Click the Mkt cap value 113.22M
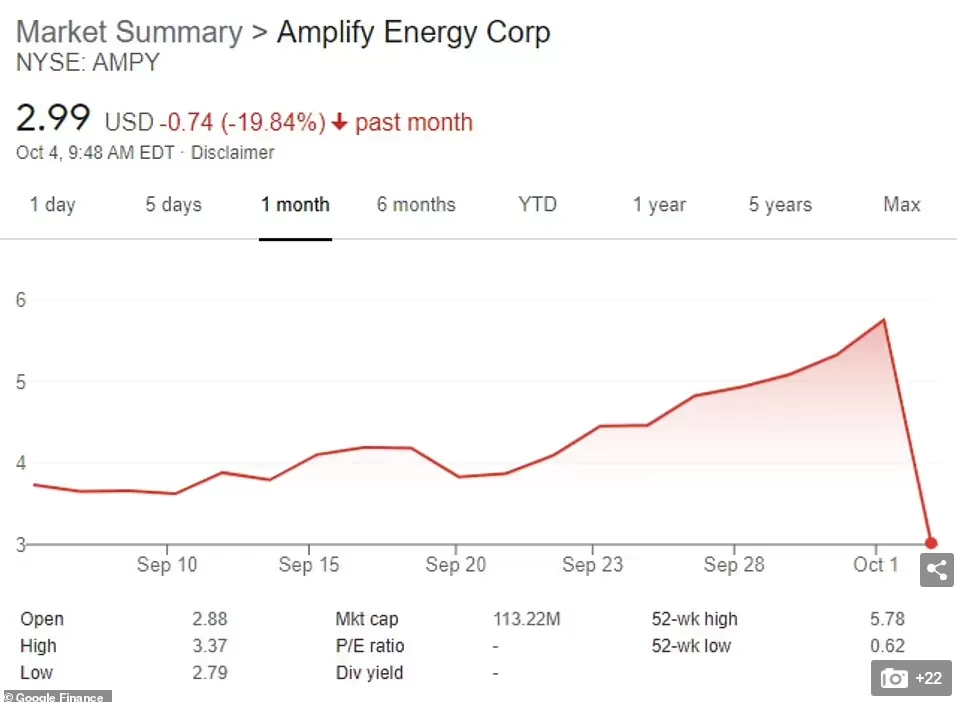The image size is (957, 702). click(527, 619)
